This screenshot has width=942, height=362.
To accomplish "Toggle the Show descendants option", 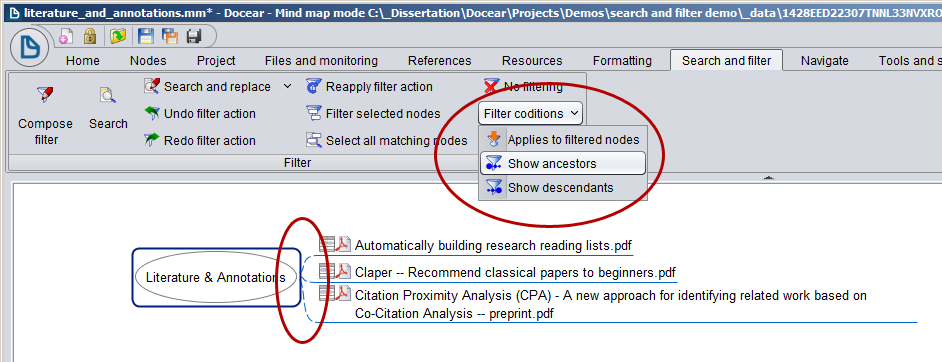I will click(562, 188).
